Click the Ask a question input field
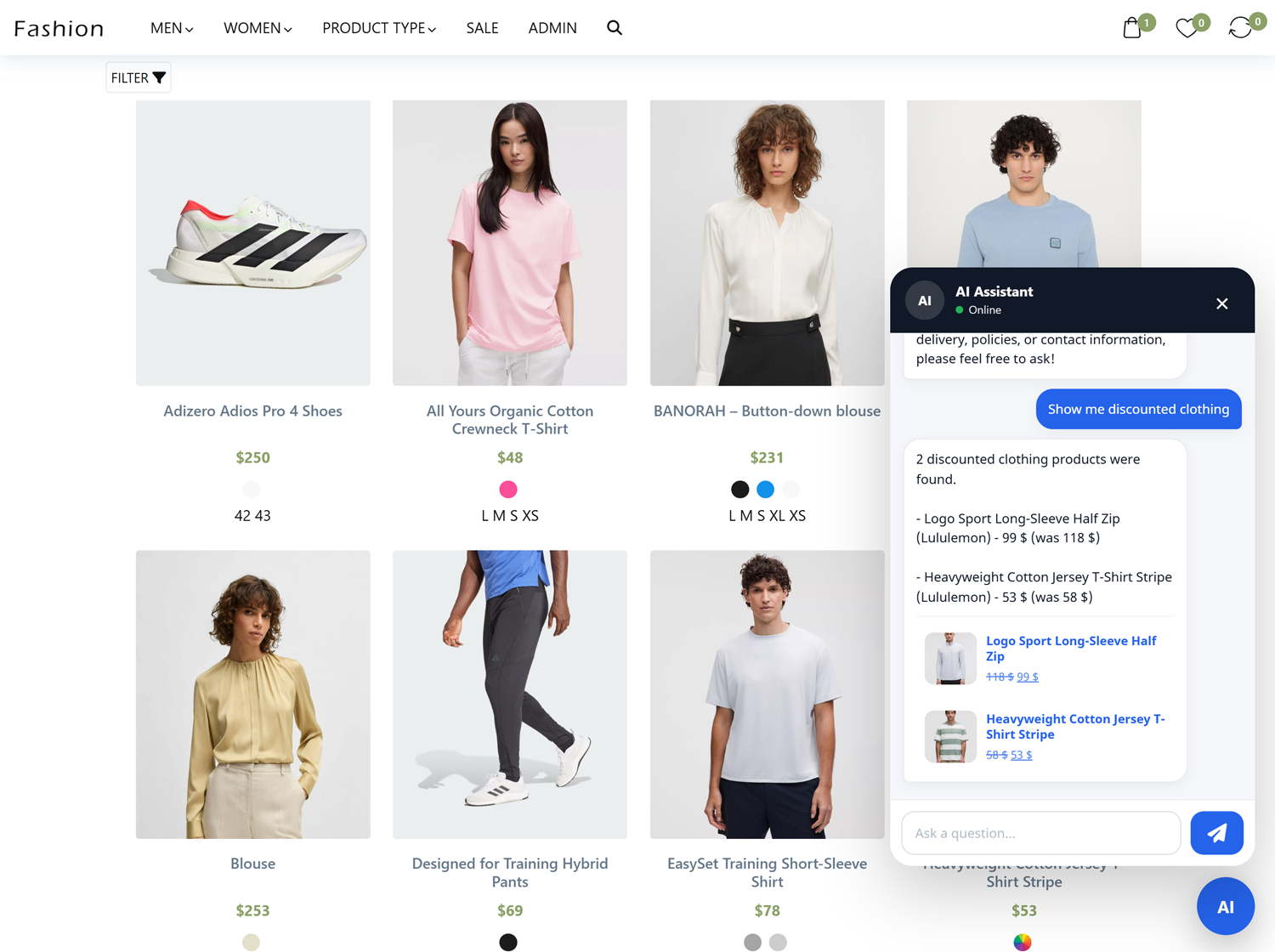1275x952 pixels. [x=1040, y=833]
